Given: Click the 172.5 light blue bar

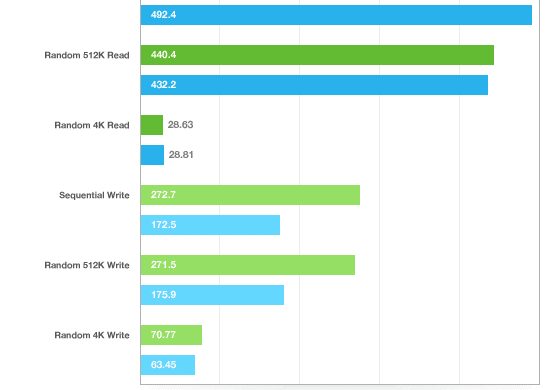Looking at the screenshot, I should (x=210, y=225).
